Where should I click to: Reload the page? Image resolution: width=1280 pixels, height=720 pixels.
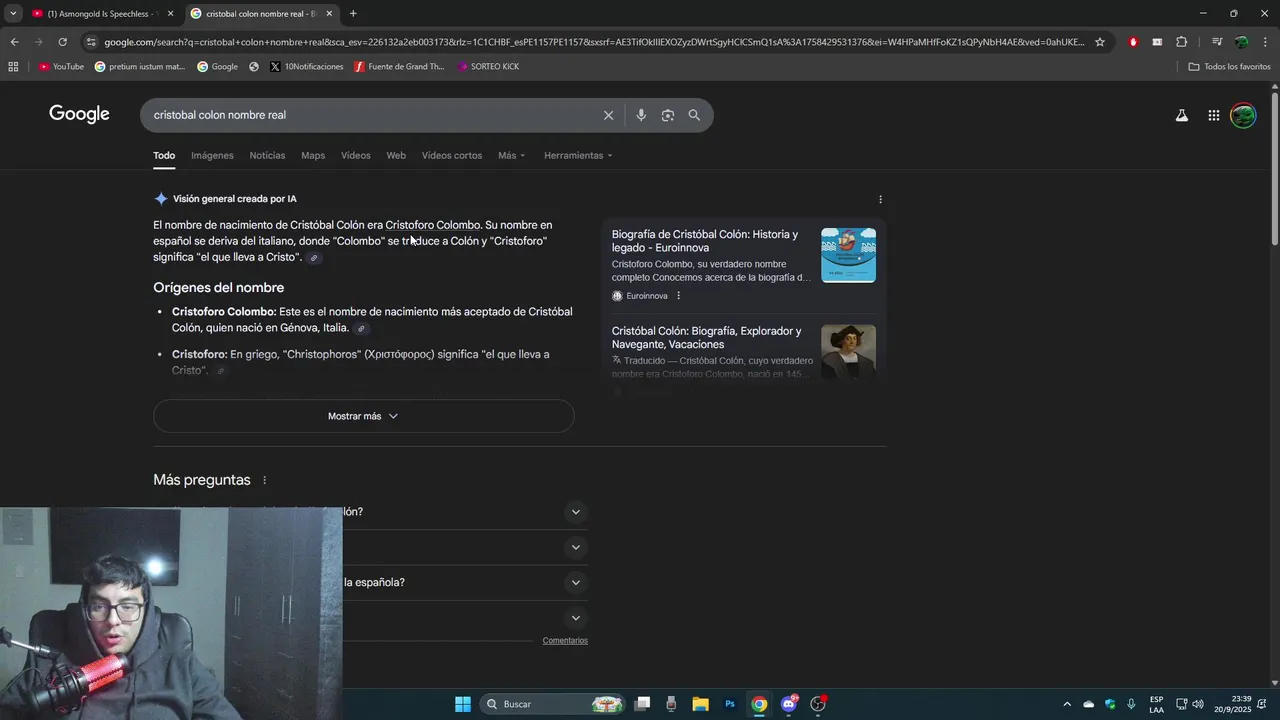62,42
